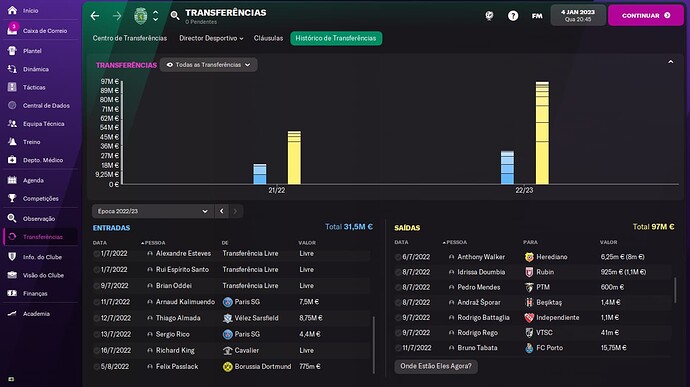Open the FM menu icon
690x387 pixels.
point(537,16)
